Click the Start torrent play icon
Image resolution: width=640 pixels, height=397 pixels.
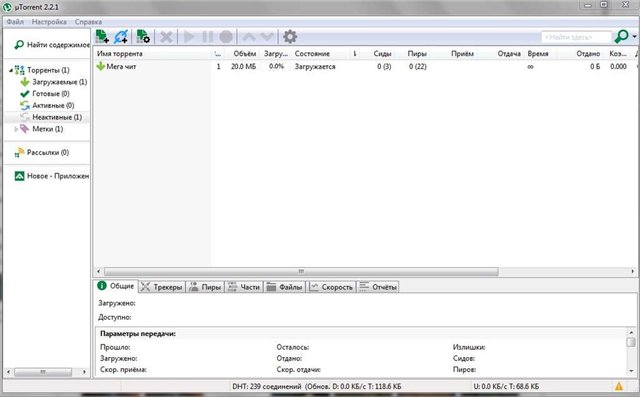click(188, 37)
